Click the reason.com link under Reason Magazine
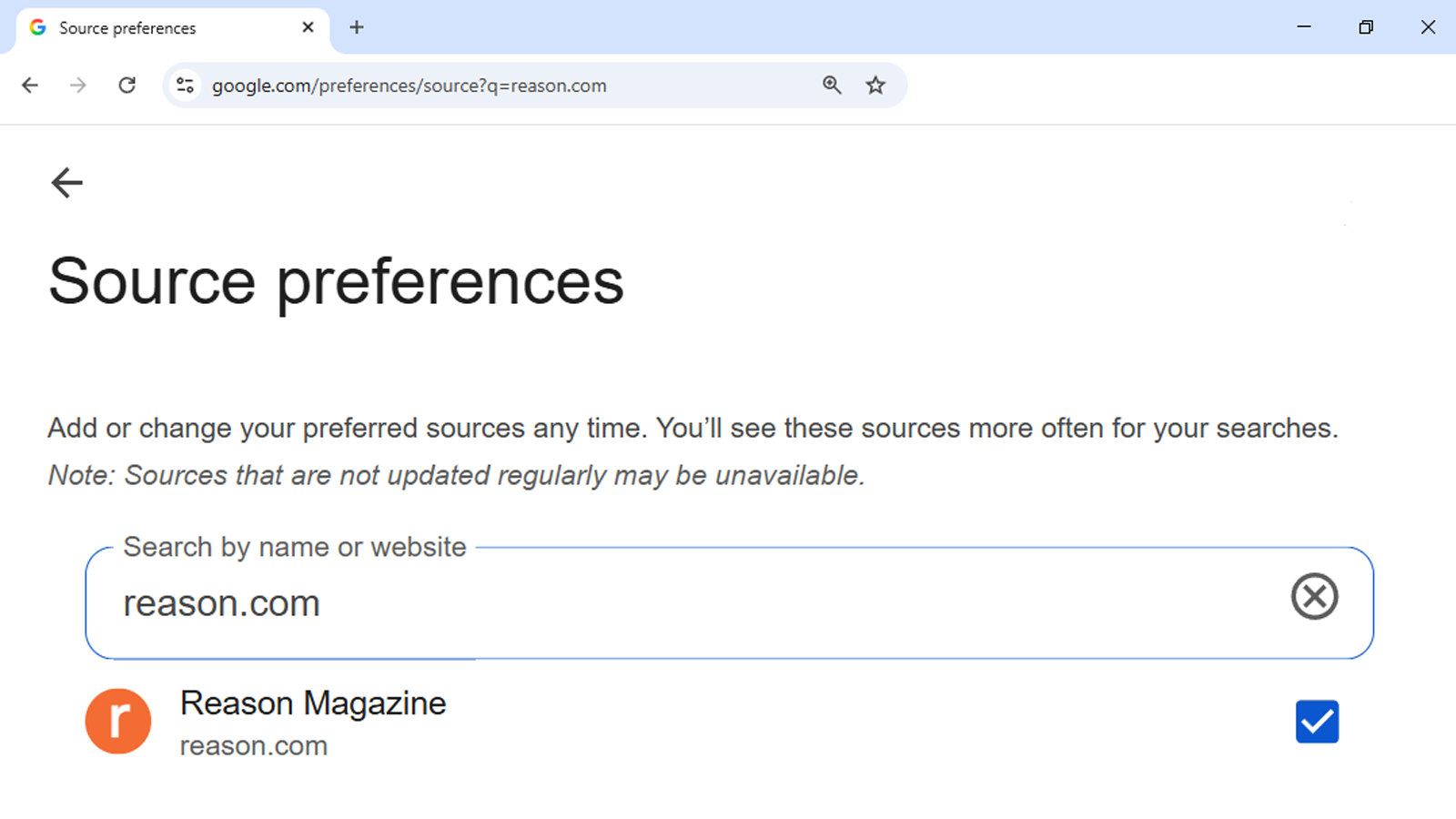1456x819 pixels. coord(253,745)
